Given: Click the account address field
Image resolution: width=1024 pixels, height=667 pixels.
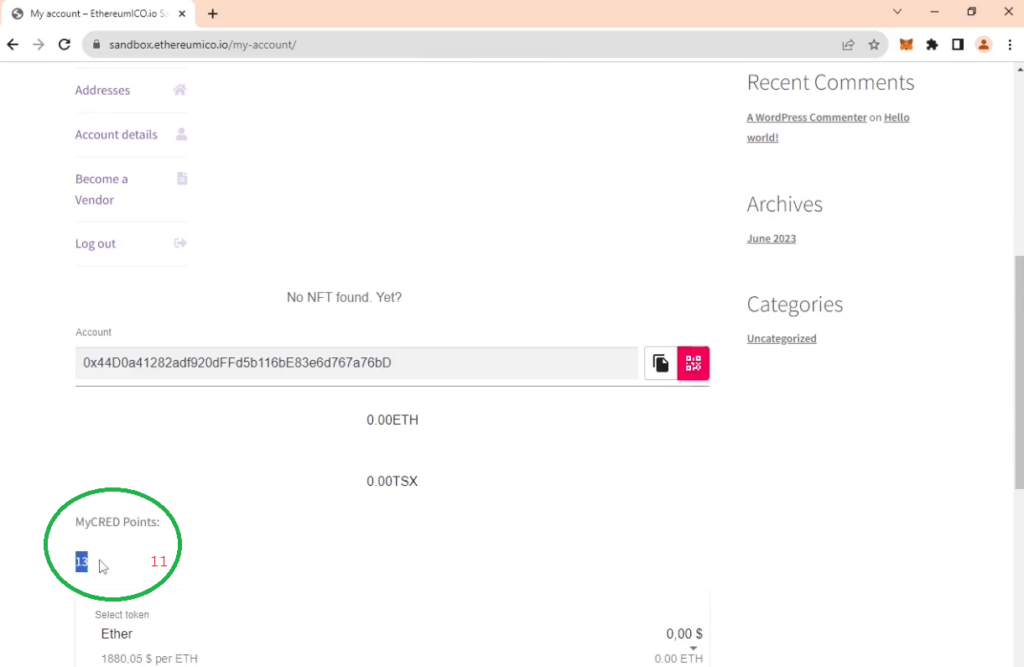Looking at the screenshot, I should click(356, 363).
